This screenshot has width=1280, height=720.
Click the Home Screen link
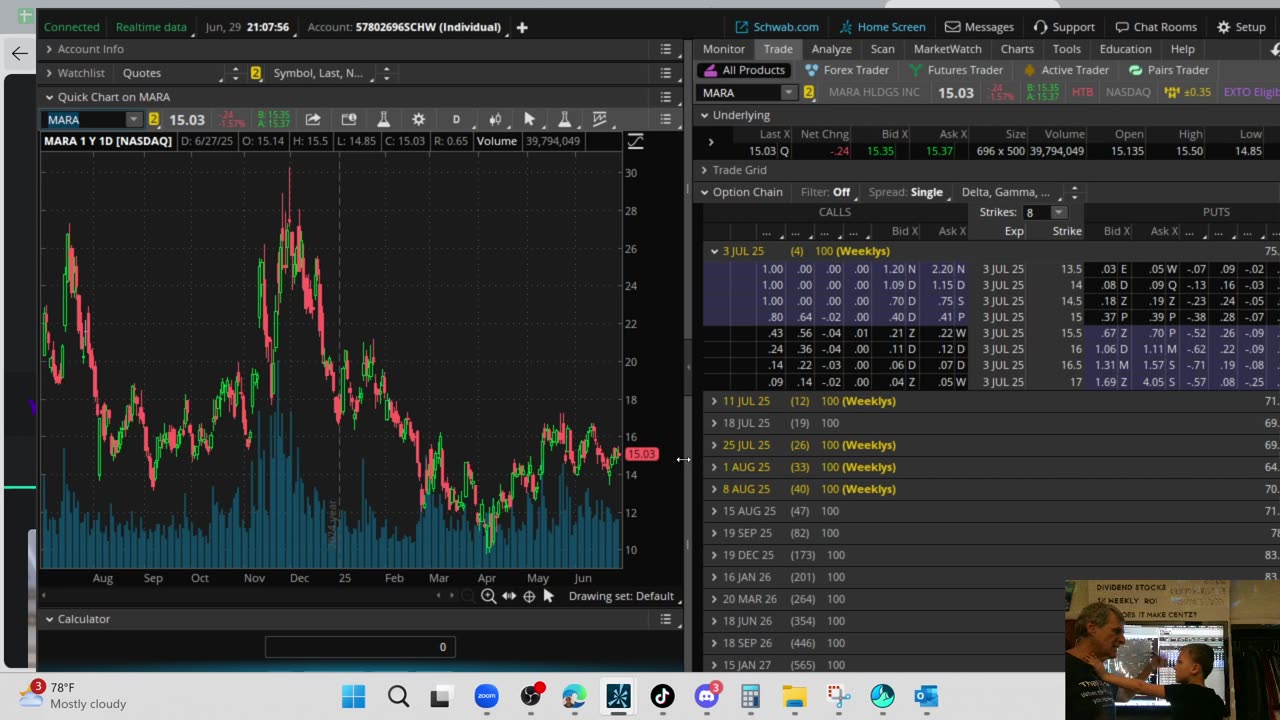point(882,27)
